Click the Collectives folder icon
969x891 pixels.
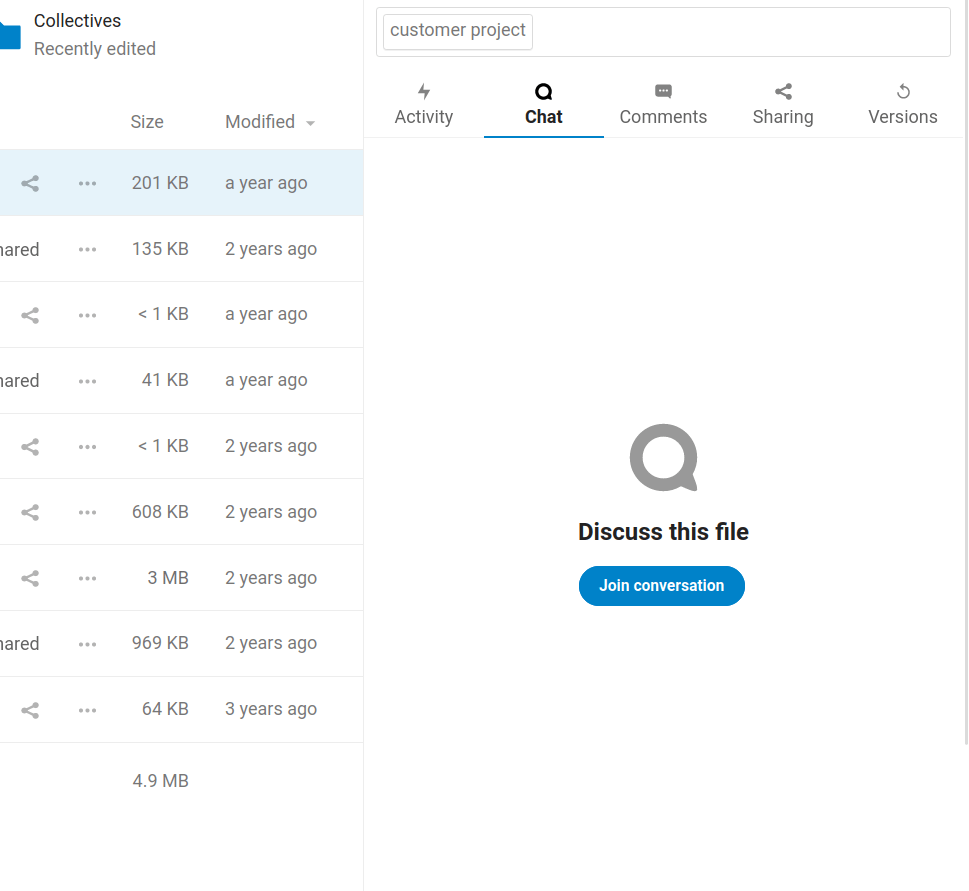[x=8, y=35]
